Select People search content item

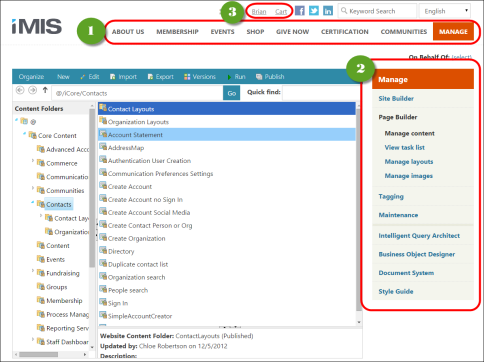point(227,290)
